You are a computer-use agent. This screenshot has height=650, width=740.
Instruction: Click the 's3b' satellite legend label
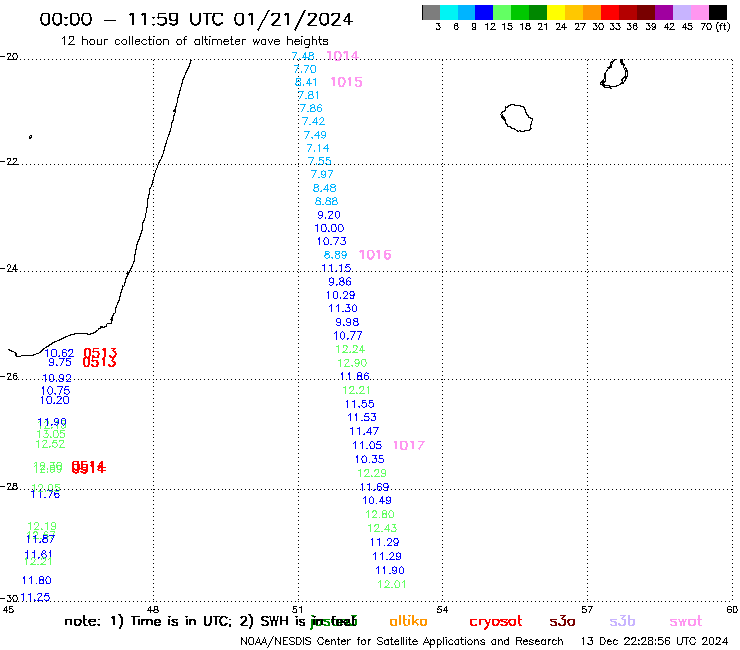pos(622,621)
